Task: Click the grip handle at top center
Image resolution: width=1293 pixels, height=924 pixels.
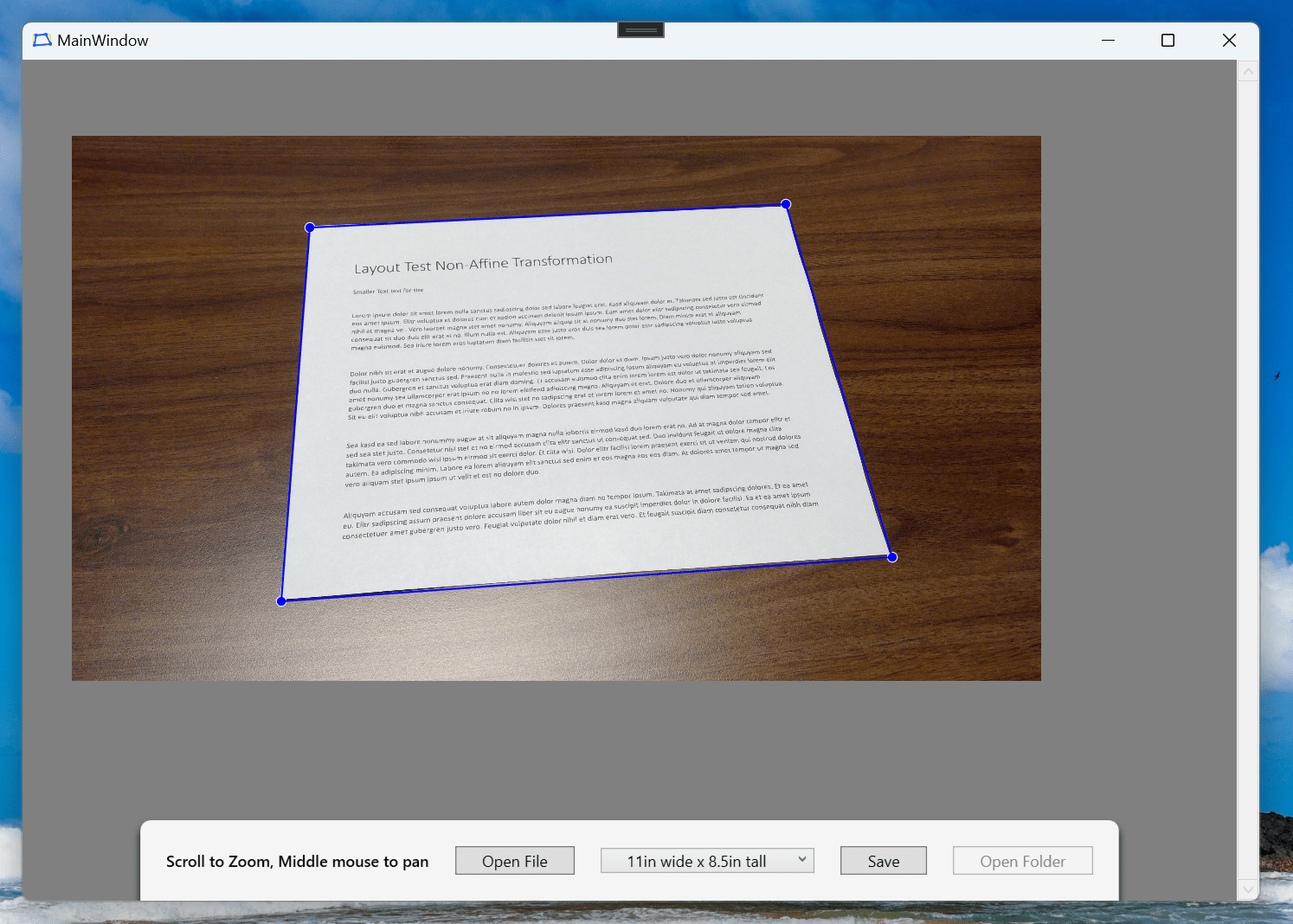Action: (x=640, y=30)
